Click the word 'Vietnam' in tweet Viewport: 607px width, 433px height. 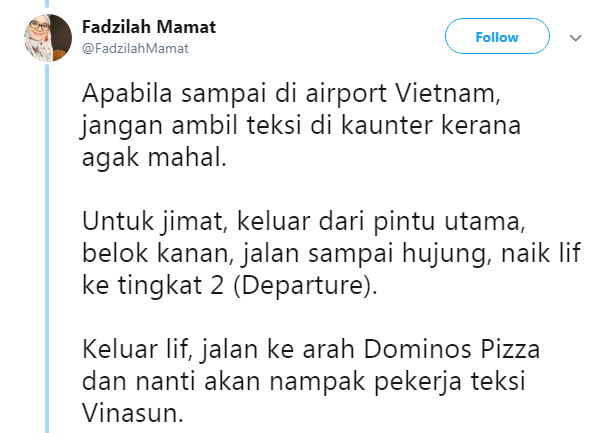coord(444,94)
